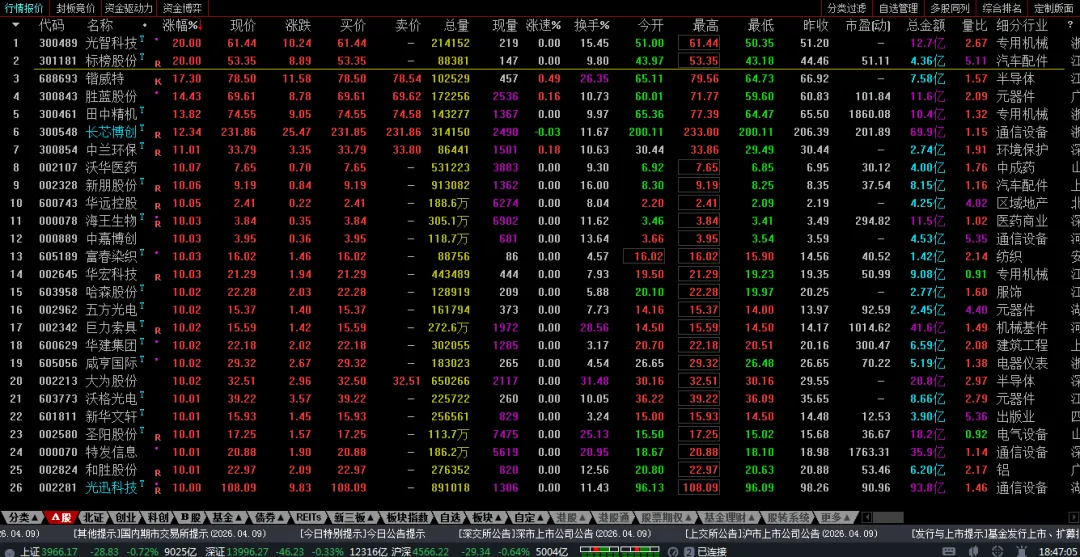1080x557 pixels.
Task: Select stock name 沃华医药
Action: point(111,167)
